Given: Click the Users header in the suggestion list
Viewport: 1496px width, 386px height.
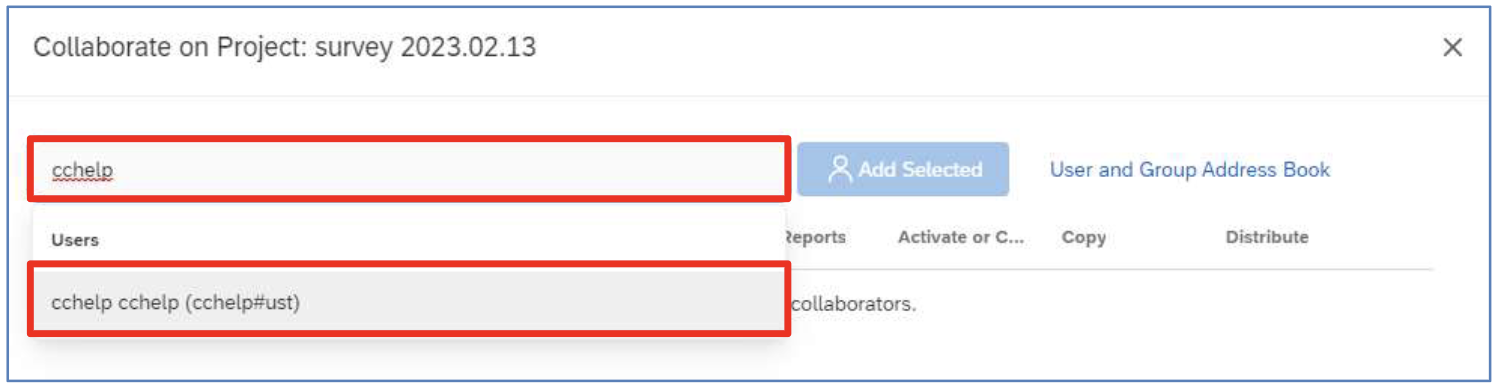Looking at the screenshot, I should click(x=75, y=240).
